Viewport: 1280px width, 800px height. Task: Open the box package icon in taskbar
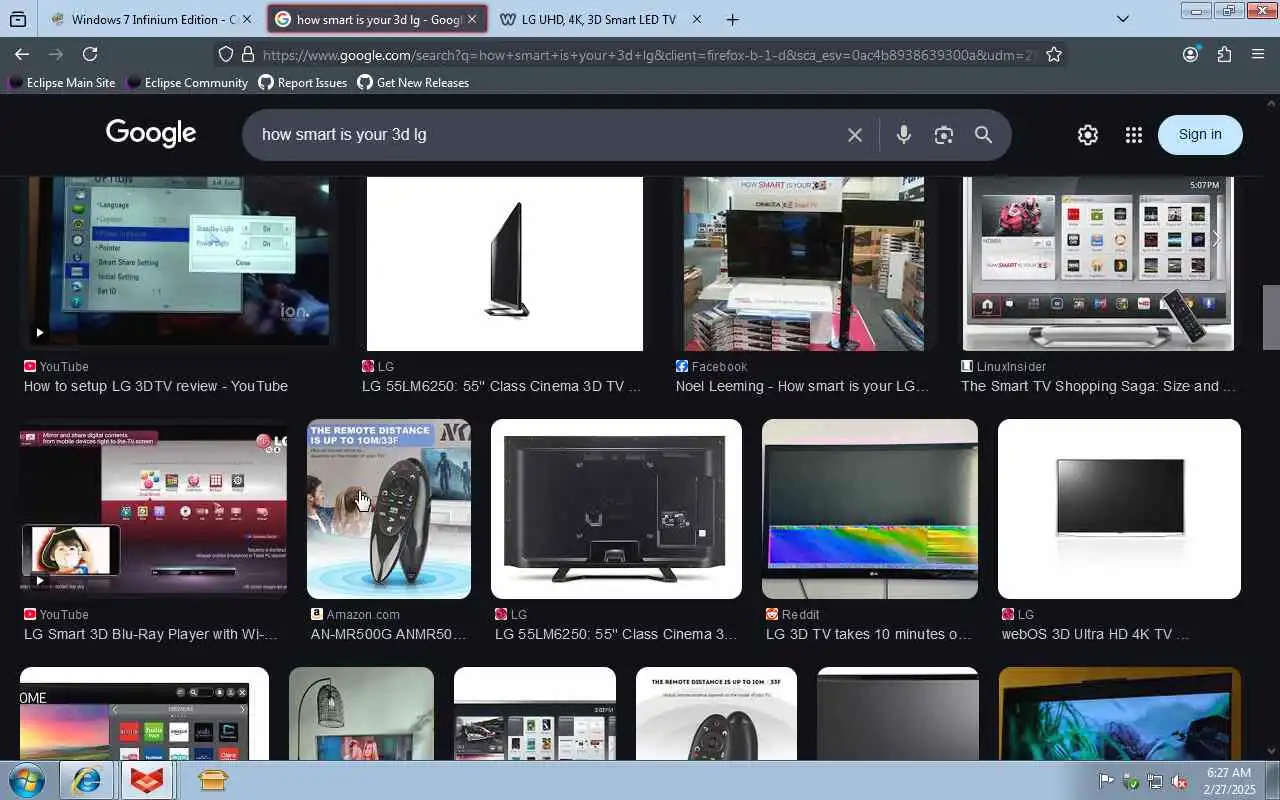[213, 780]
